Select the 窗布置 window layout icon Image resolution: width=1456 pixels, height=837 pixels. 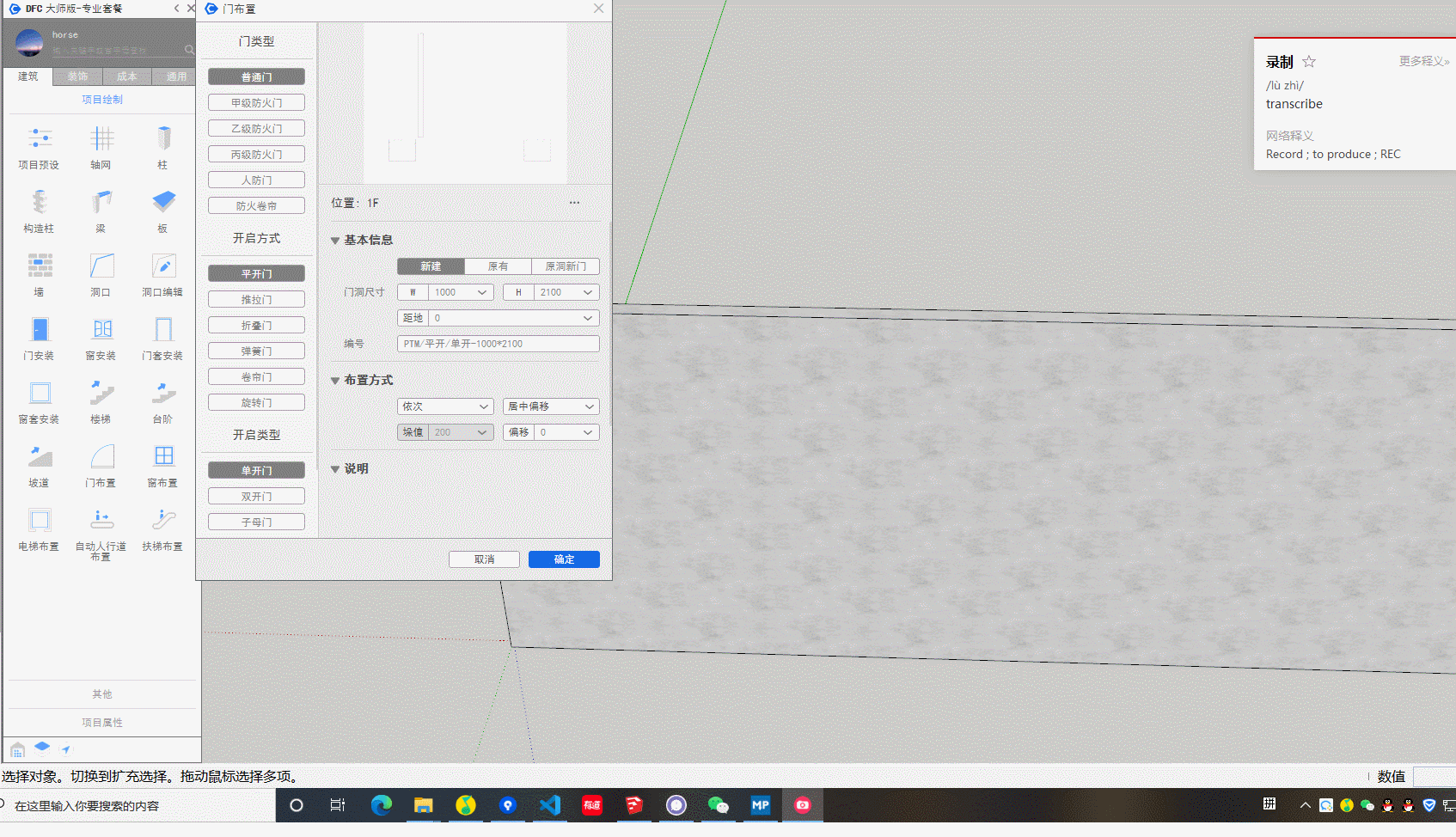pos(163,457)
